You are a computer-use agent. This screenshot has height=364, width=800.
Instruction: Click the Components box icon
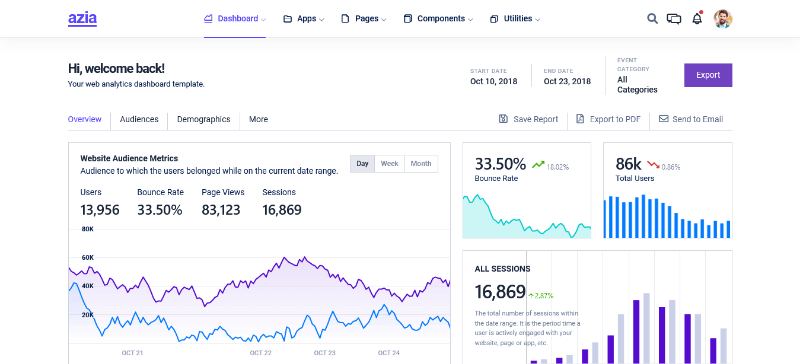click(x=407, y=19)
